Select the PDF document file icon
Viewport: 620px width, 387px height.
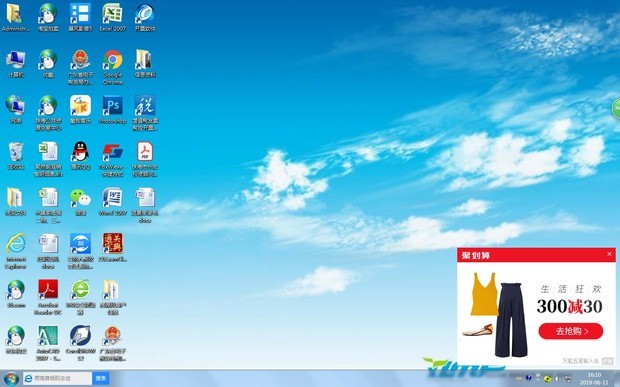point(145,159)
